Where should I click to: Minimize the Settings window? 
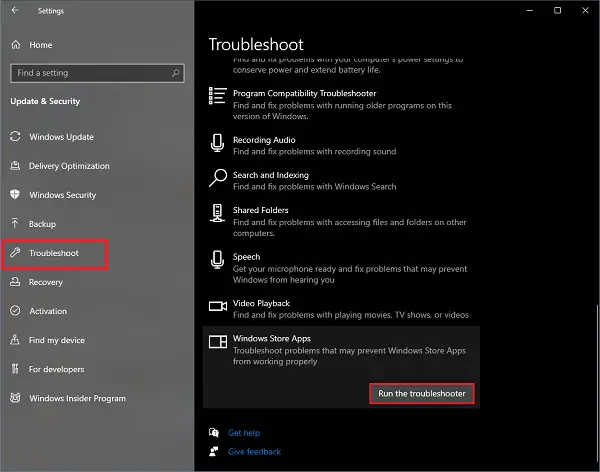click(530, 11)
